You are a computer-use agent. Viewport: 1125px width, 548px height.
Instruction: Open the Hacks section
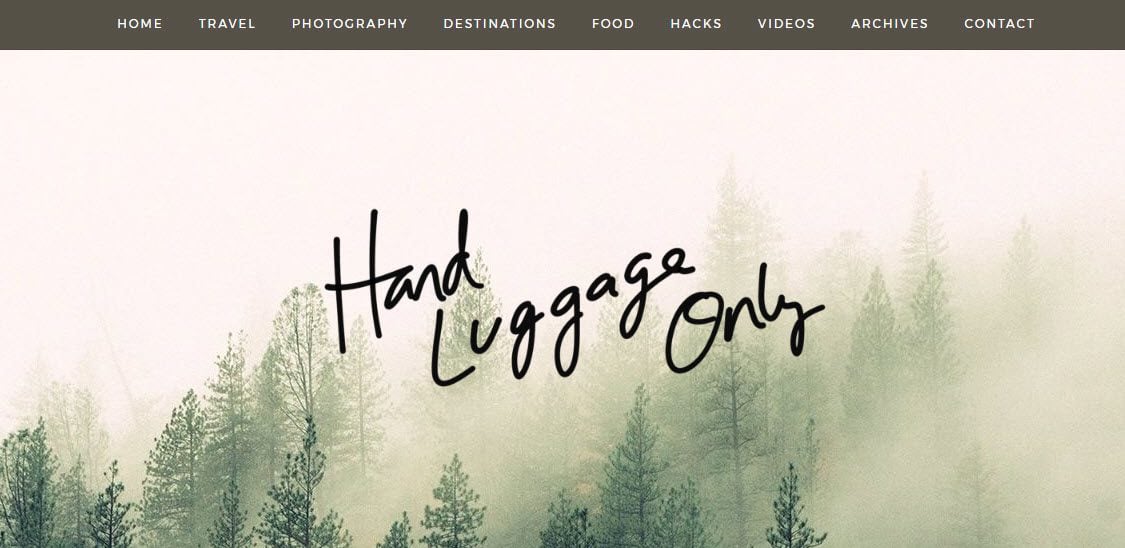point(696,24)
